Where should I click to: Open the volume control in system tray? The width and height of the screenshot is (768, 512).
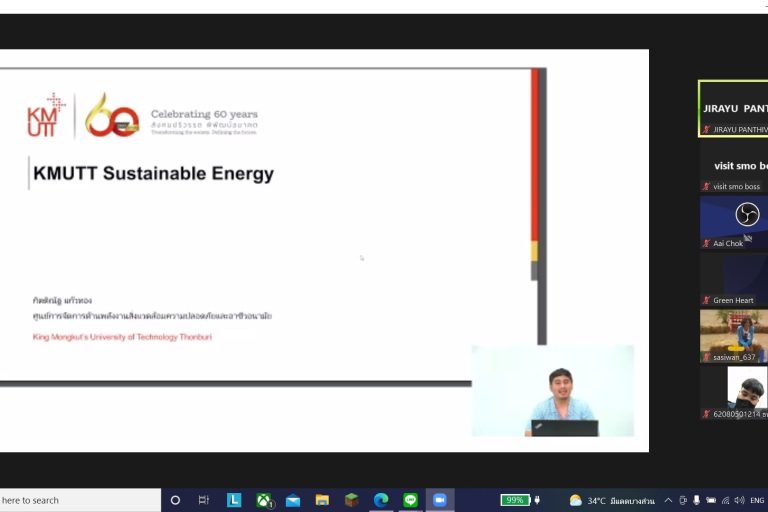[x=739, y=500]
